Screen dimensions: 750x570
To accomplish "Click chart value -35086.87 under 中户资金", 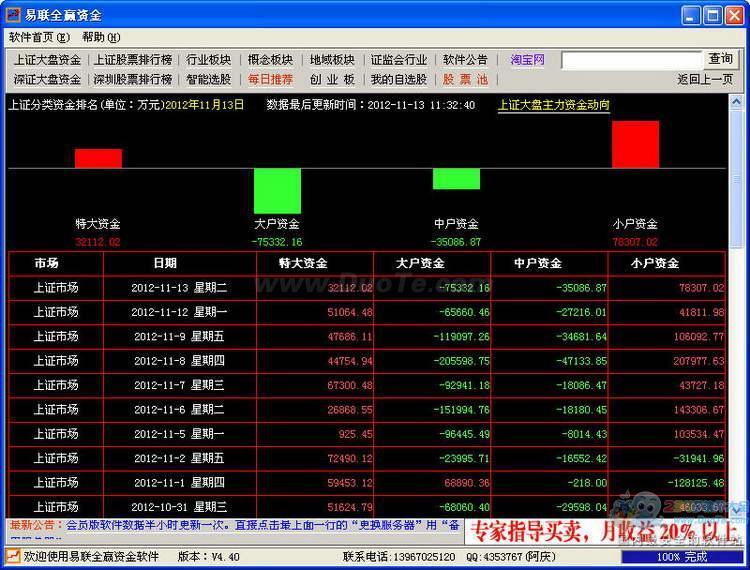I will pyautogui.click(x=456, y=242).
